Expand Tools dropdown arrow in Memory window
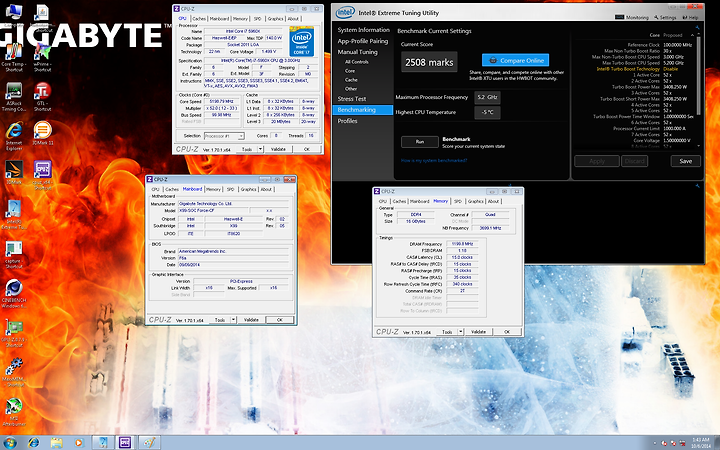Screen dimensions: 720x450 461,332
